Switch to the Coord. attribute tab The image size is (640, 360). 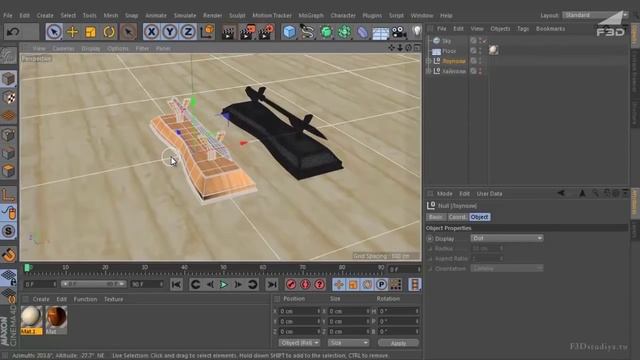click(x=457, y=217)
